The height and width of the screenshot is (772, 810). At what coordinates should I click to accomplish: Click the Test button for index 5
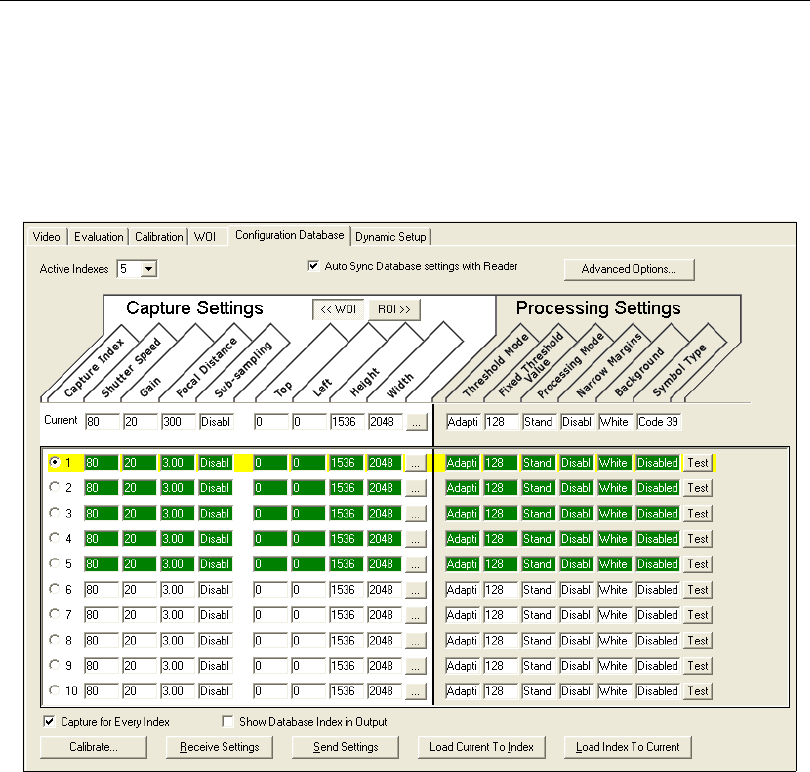point(697,564)
